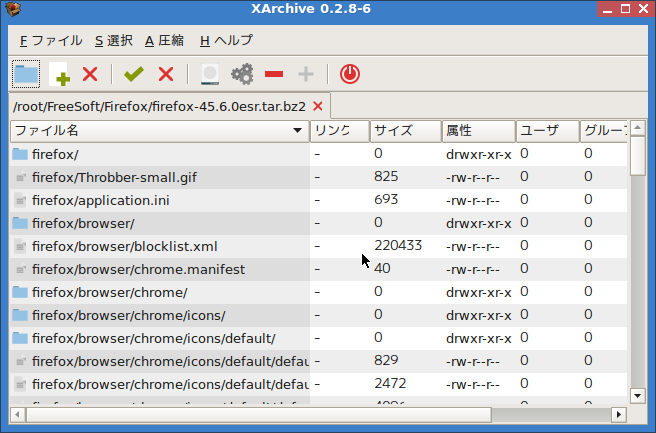Sort by the サイズ column header

click(405, 131)
